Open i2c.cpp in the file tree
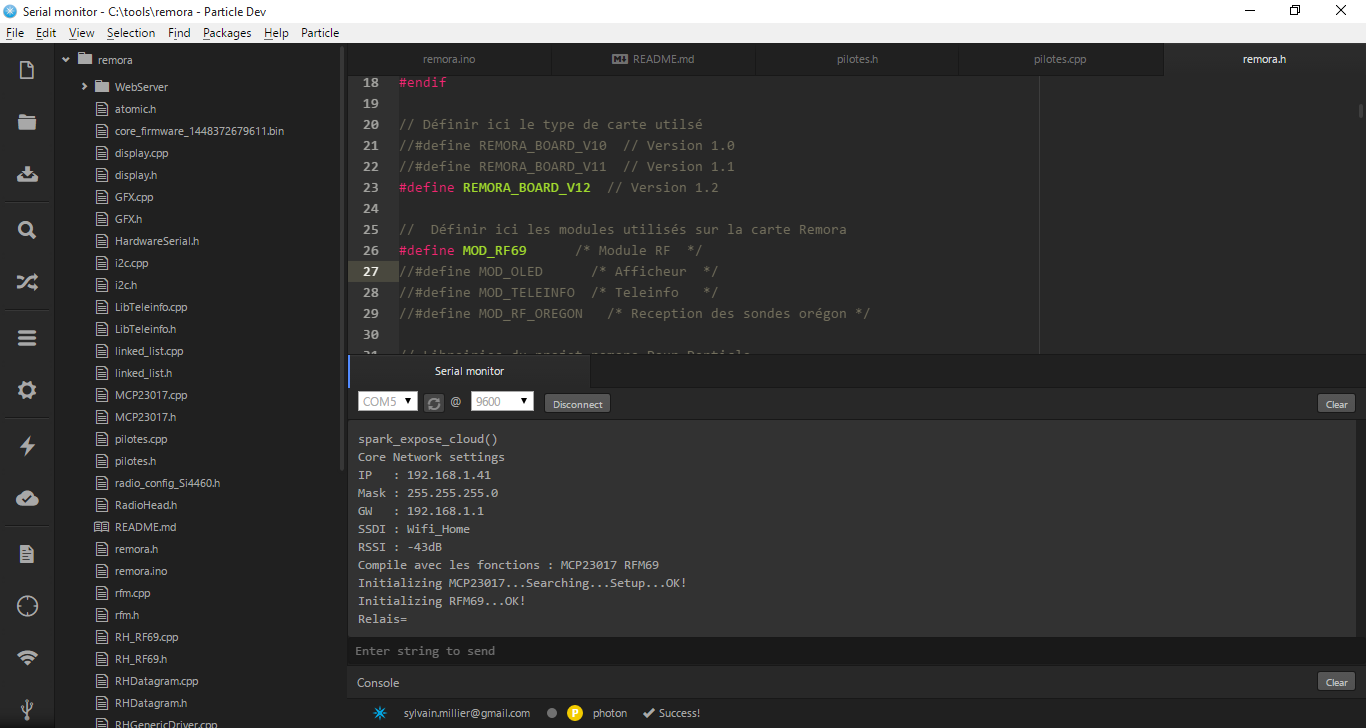1366x728 pixels. [131, 263]
